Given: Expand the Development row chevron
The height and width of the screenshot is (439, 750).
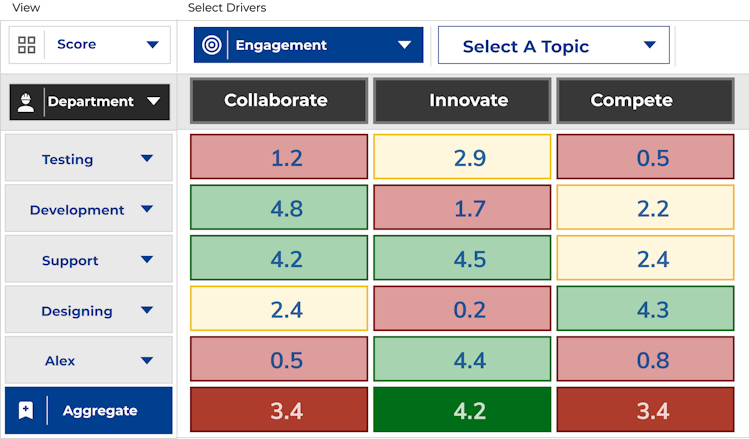Looking at the screenshot, I should pos(147,209).
